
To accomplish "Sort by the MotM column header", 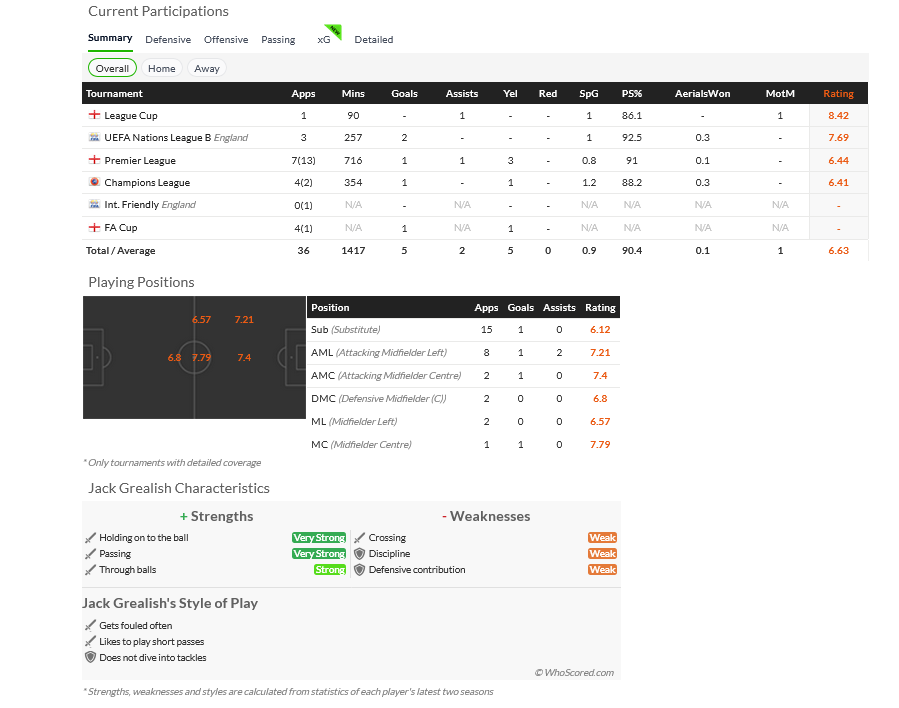I will [780, 93].
